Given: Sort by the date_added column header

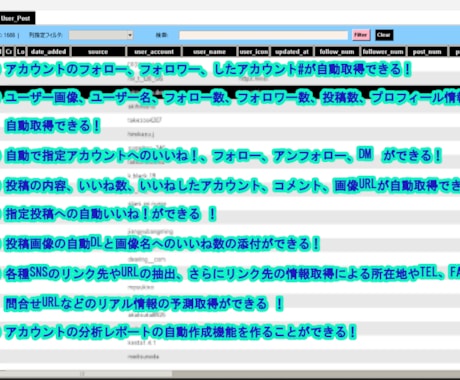Looking at the screenshot, I should click(x=48, y=52).
